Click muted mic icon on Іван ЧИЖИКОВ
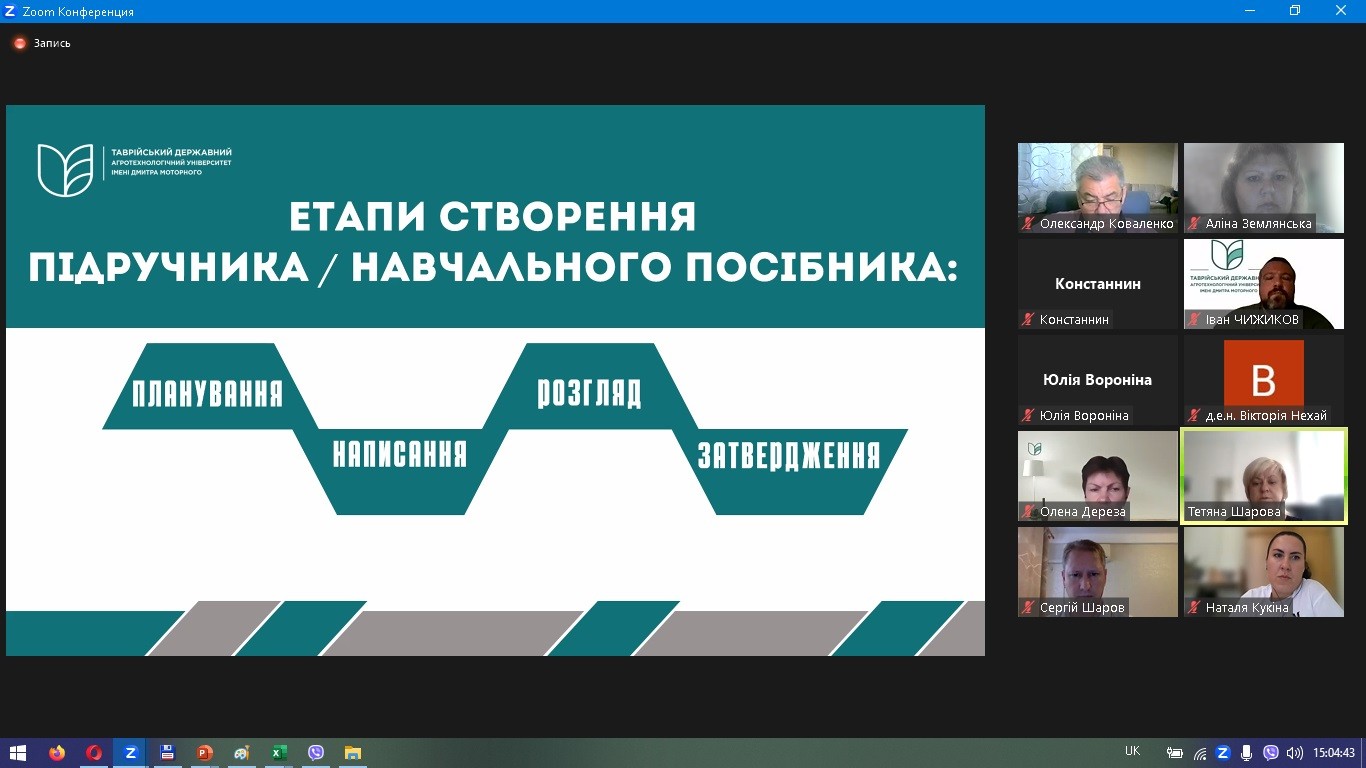 click(1194, 319)
